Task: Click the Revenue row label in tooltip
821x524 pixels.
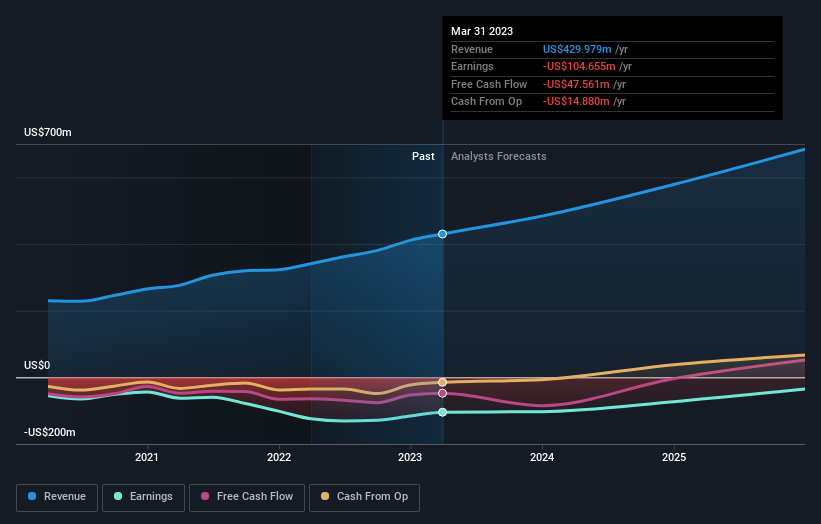Action: point(472,49)
